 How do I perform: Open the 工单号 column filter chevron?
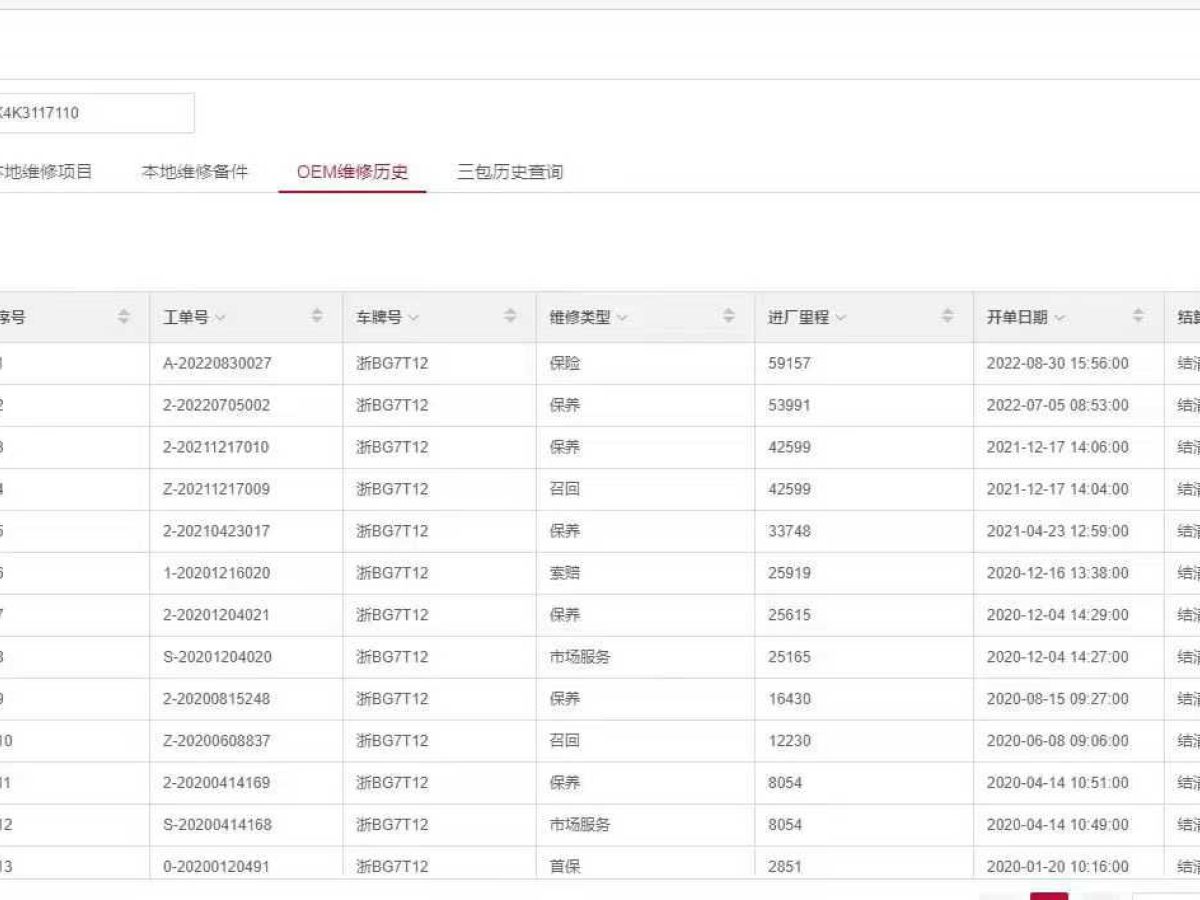tap(220, 318)
